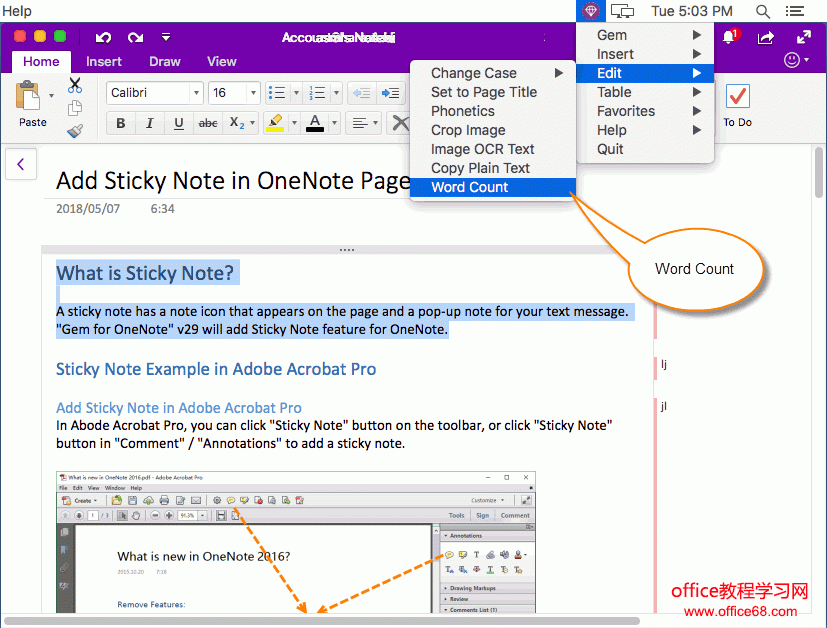This screenshot has width=827, height=628.
Task: Click the Redo arrow in title bar
Action: click(136, 37)
